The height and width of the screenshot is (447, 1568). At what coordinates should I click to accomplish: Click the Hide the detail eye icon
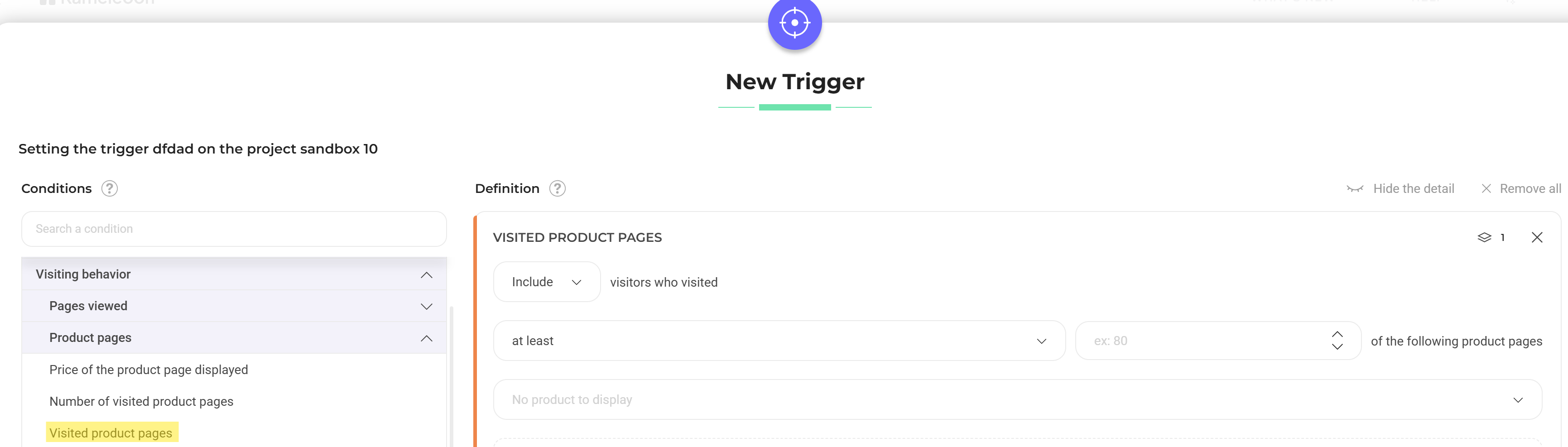tap(1354, 189)
